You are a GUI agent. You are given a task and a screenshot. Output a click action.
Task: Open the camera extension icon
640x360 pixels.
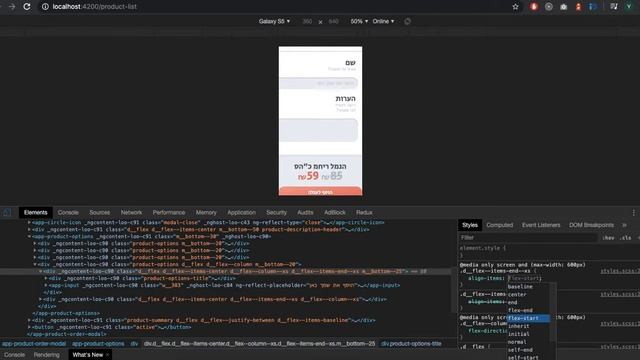pyautogui.click(x=564, y=7)
